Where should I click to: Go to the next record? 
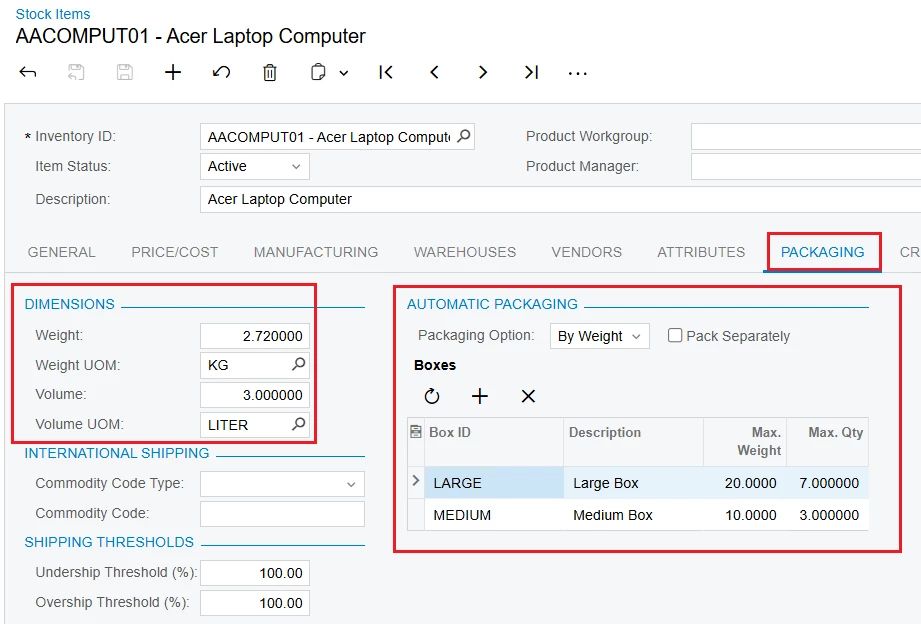click(x=483, y=72)
